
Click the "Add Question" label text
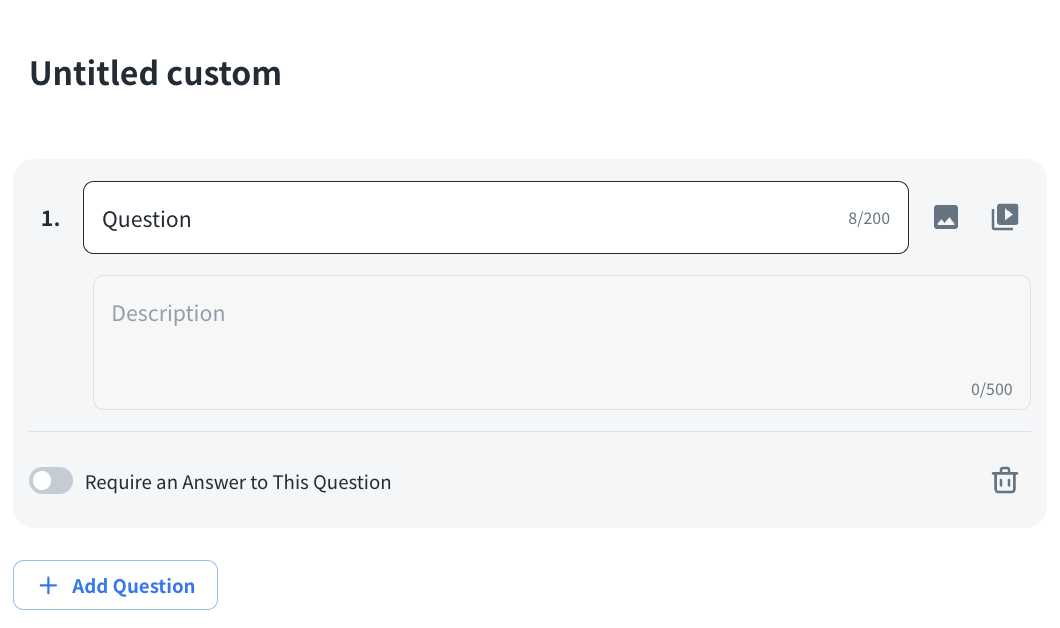[133, 586]
